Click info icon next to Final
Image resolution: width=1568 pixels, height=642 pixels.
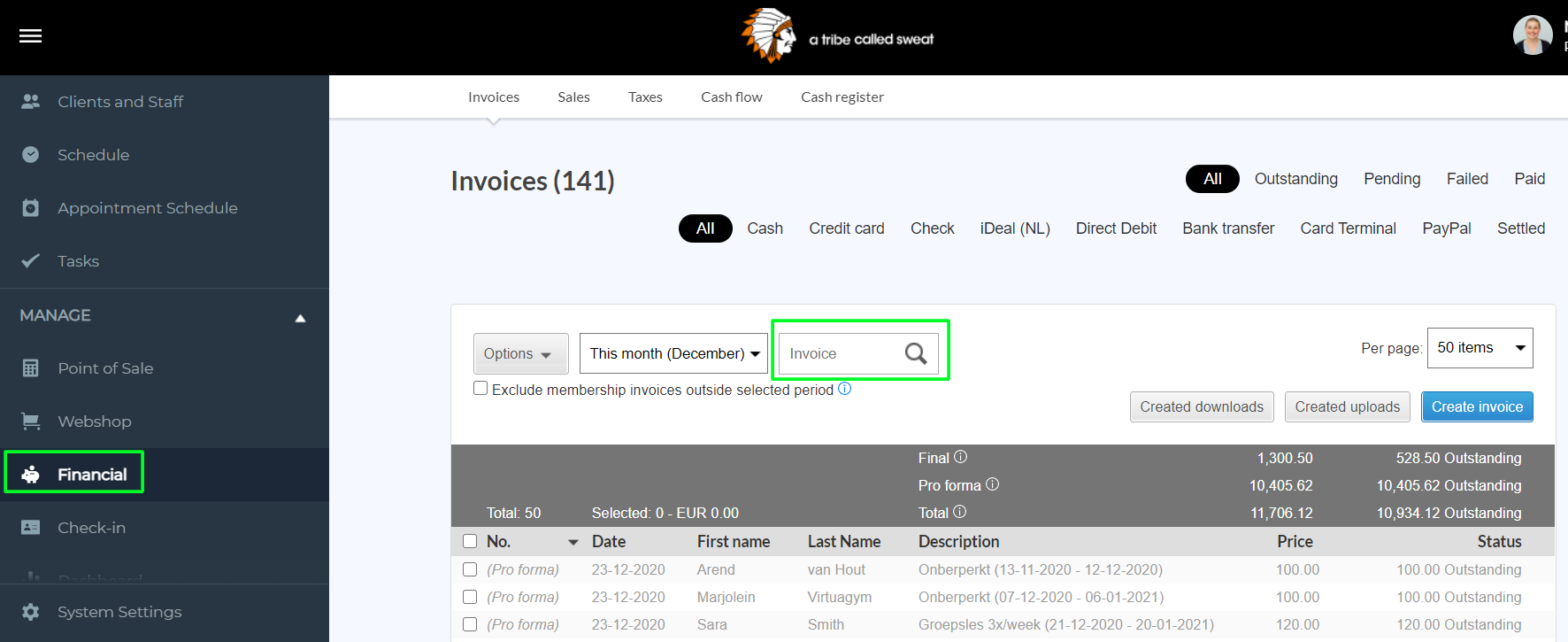961,457
